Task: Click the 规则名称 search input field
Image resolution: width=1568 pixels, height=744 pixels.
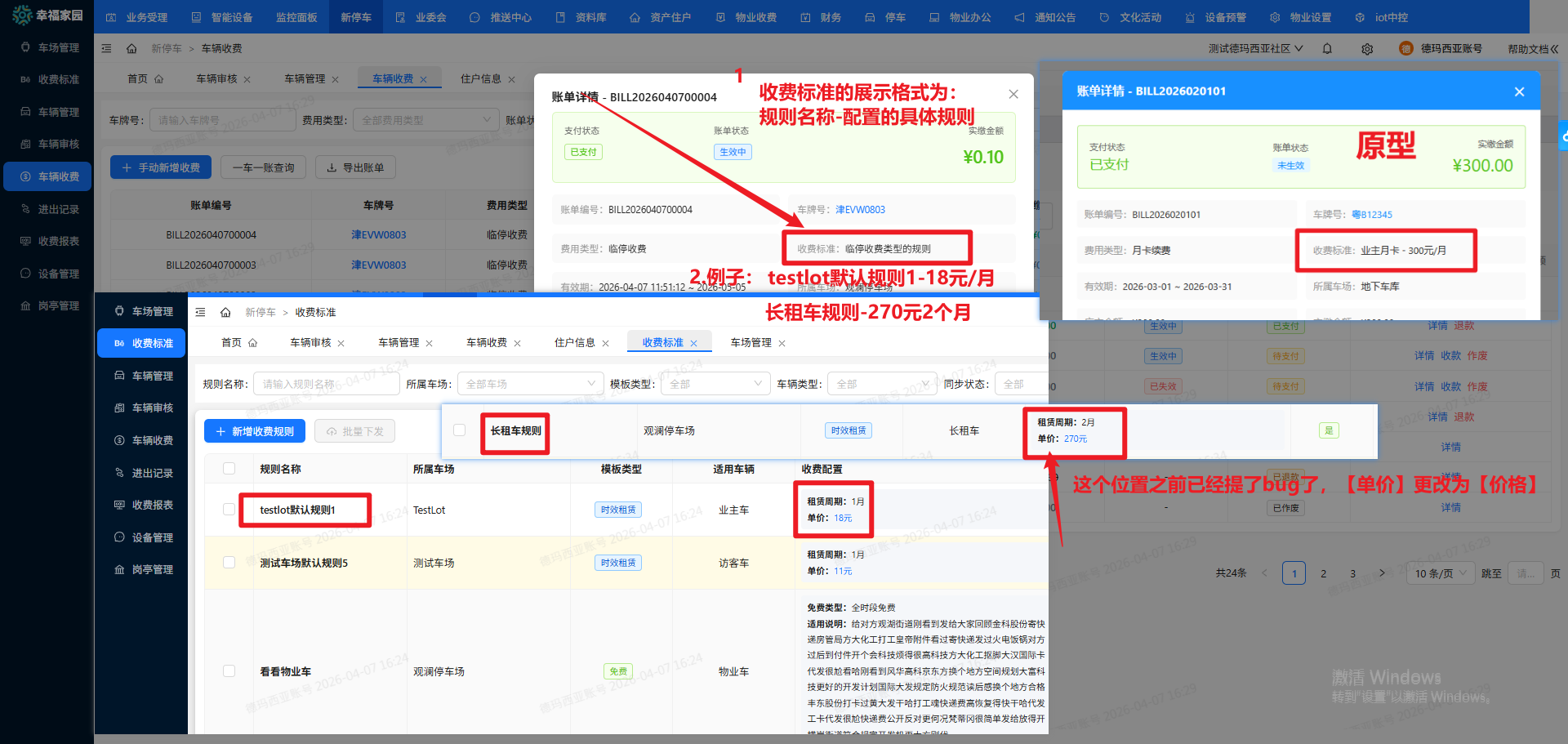Action: tap(325, 384)
